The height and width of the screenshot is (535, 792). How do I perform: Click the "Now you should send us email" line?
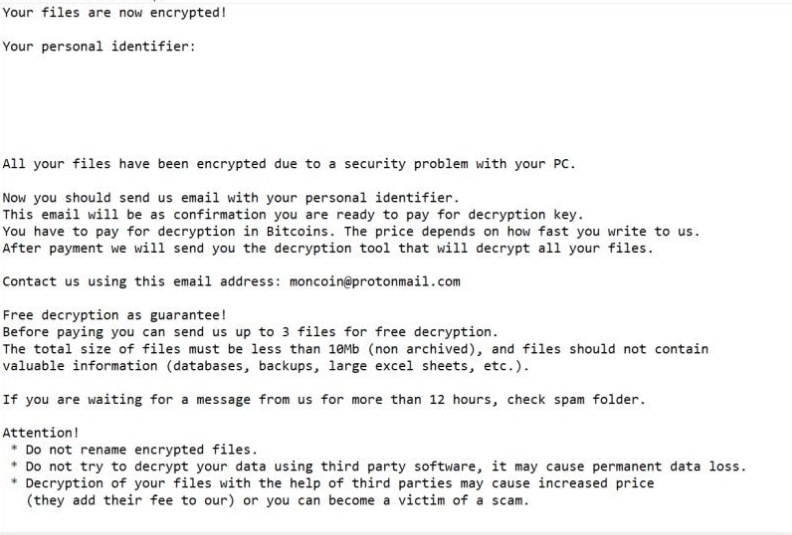click(230, 198)
